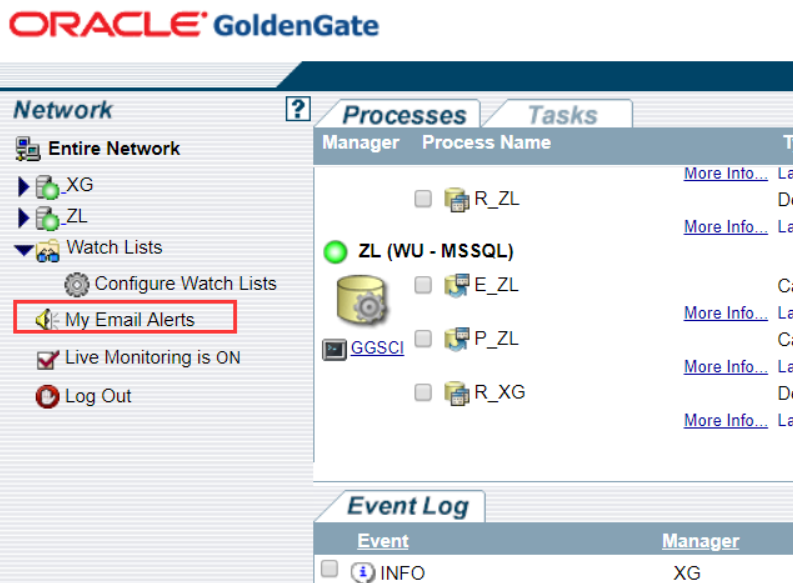This screenshot has height=583, width=793.
Task: Click the green status dot for ZL manager
Action: [x=335, y=252]
